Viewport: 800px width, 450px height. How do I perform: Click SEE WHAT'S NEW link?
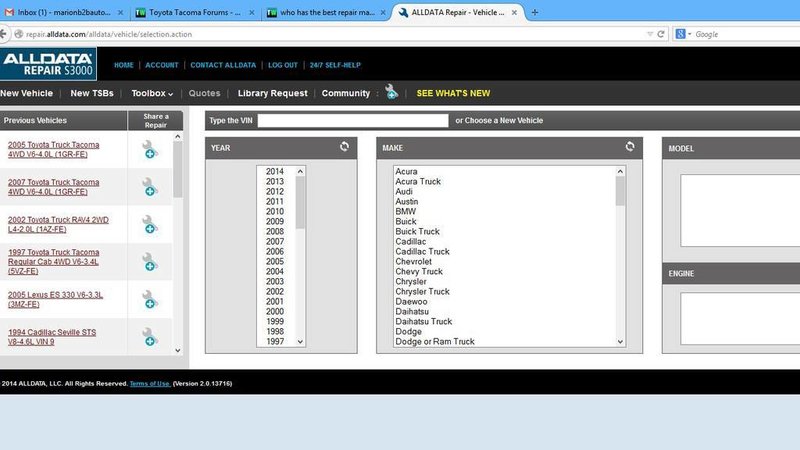coord(453,93)
